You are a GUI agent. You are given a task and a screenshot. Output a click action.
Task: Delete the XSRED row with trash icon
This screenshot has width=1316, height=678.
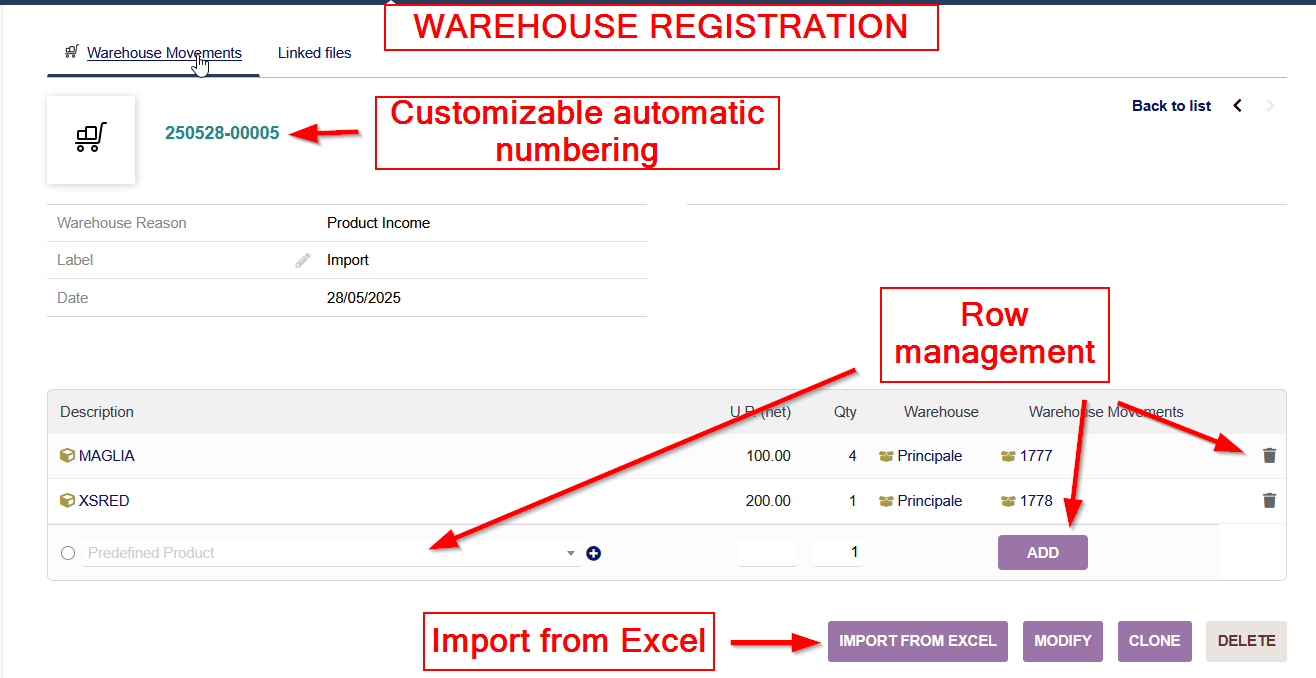(x=1270, y=501)
